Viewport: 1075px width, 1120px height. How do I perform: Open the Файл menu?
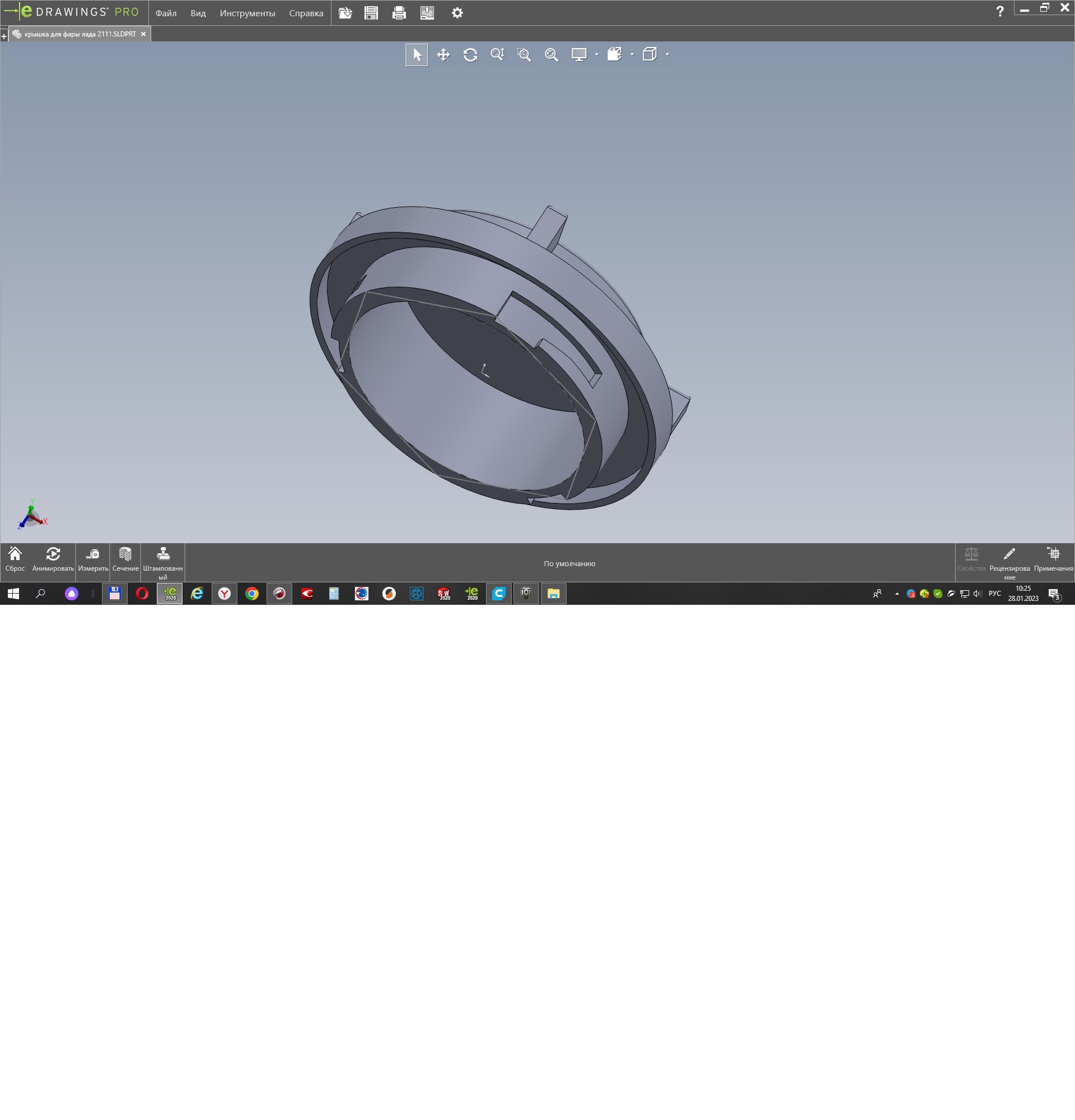[x=166, y=13]
